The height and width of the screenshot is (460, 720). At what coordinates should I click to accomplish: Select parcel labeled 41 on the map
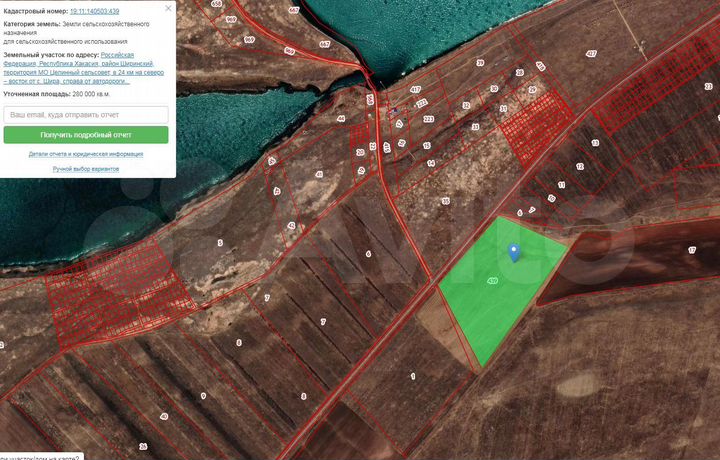pos(319,174)
